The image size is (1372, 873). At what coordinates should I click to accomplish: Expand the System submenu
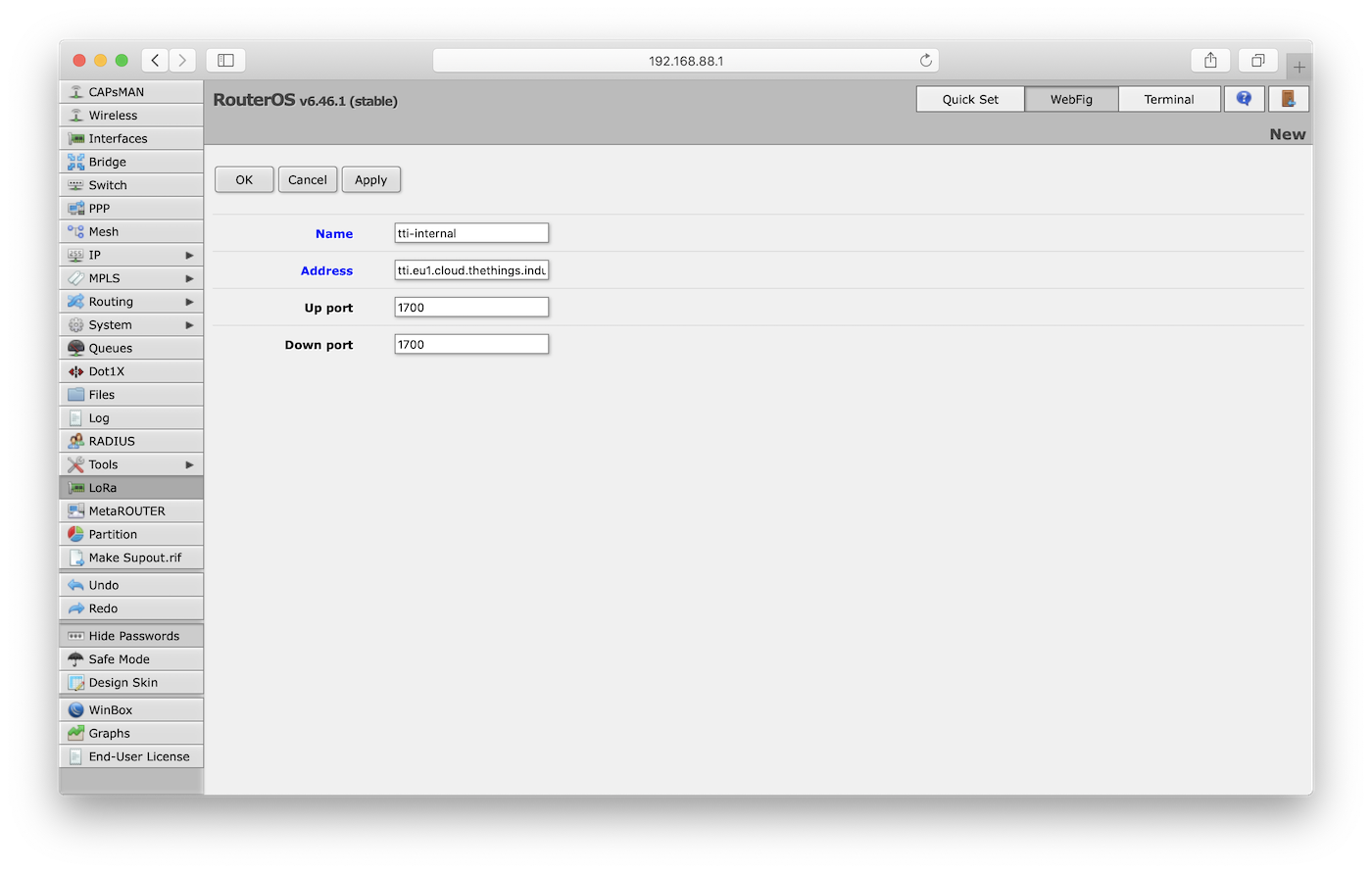(x=108, y=324)
